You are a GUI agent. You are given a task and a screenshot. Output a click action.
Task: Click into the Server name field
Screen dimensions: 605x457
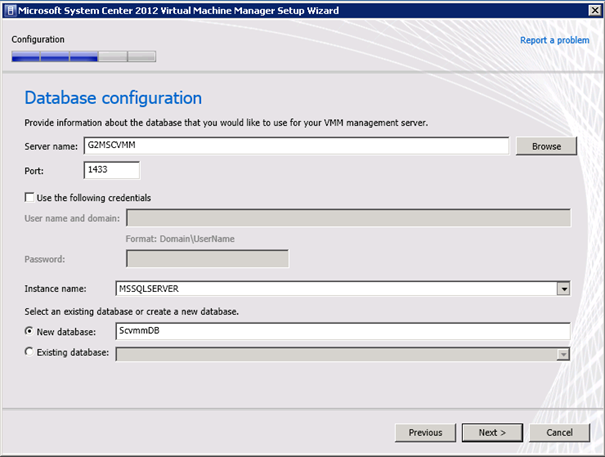(x=296, y=146)
